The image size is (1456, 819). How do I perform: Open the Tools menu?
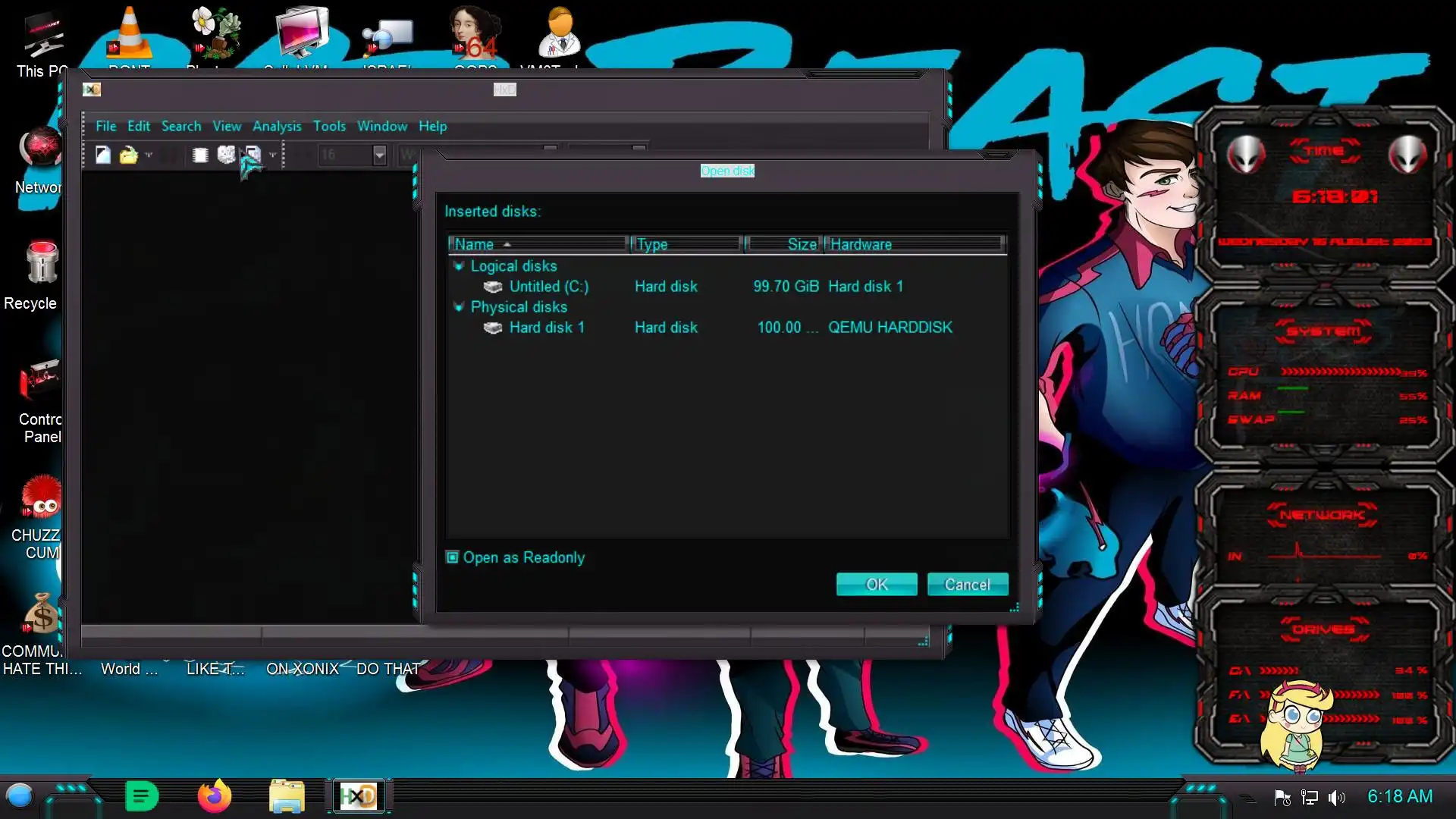click(x=329, y=126)
